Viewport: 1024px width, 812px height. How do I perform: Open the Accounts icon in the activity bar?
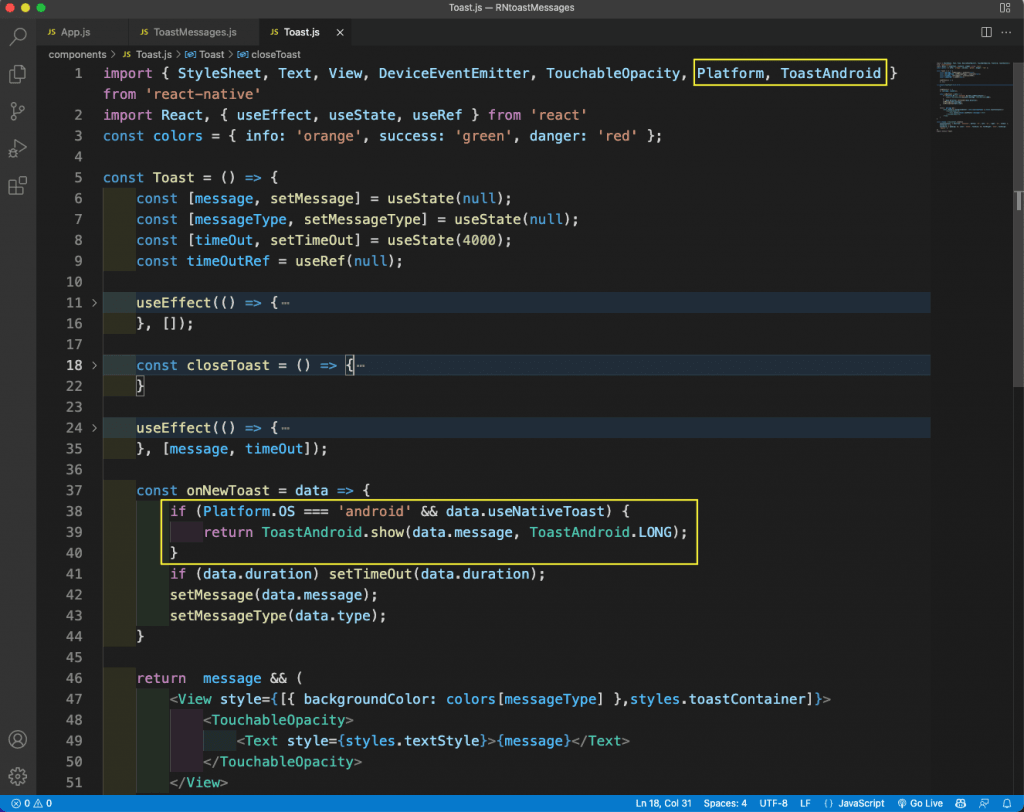(17, 739)
